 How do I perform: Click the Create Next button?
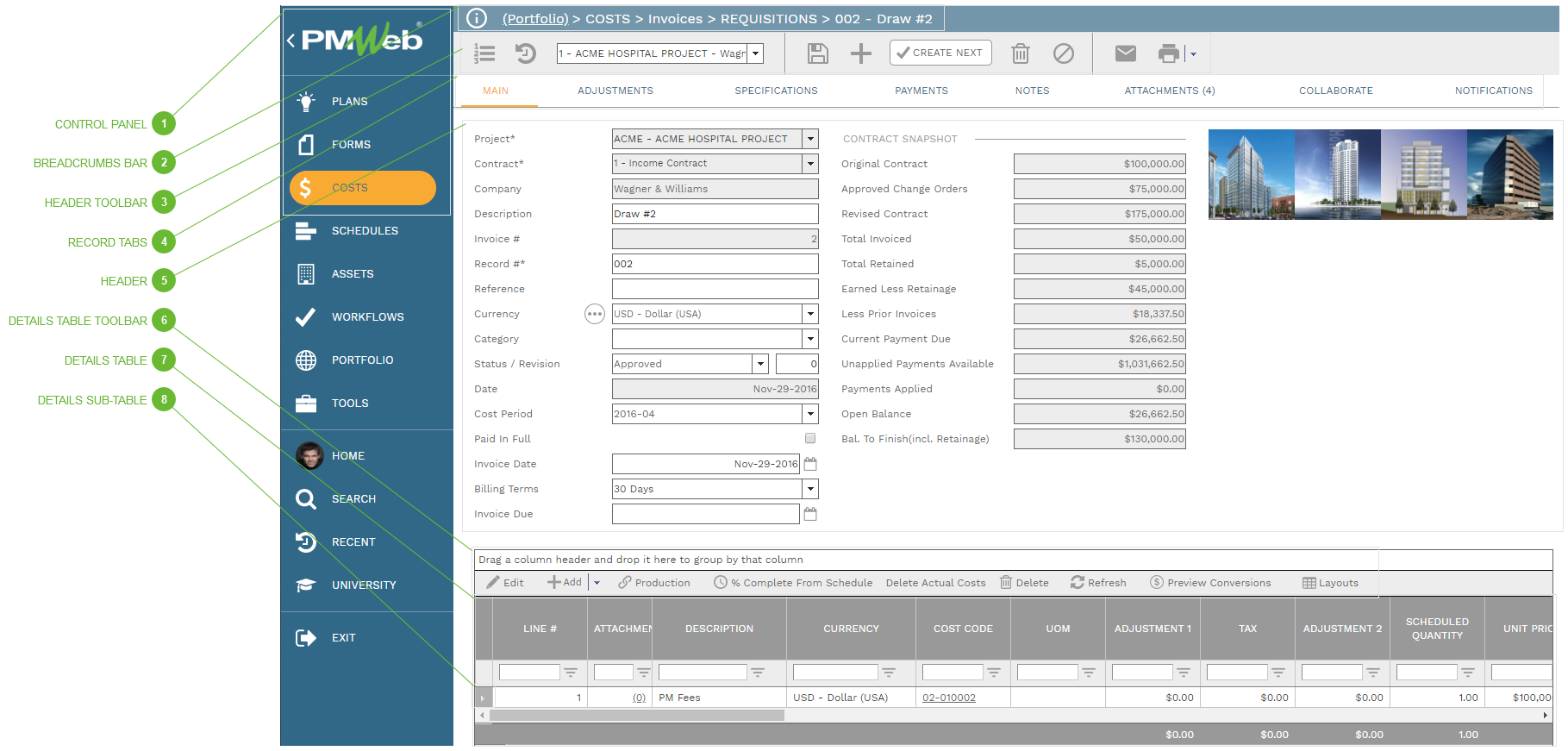[x=940, y=53]
